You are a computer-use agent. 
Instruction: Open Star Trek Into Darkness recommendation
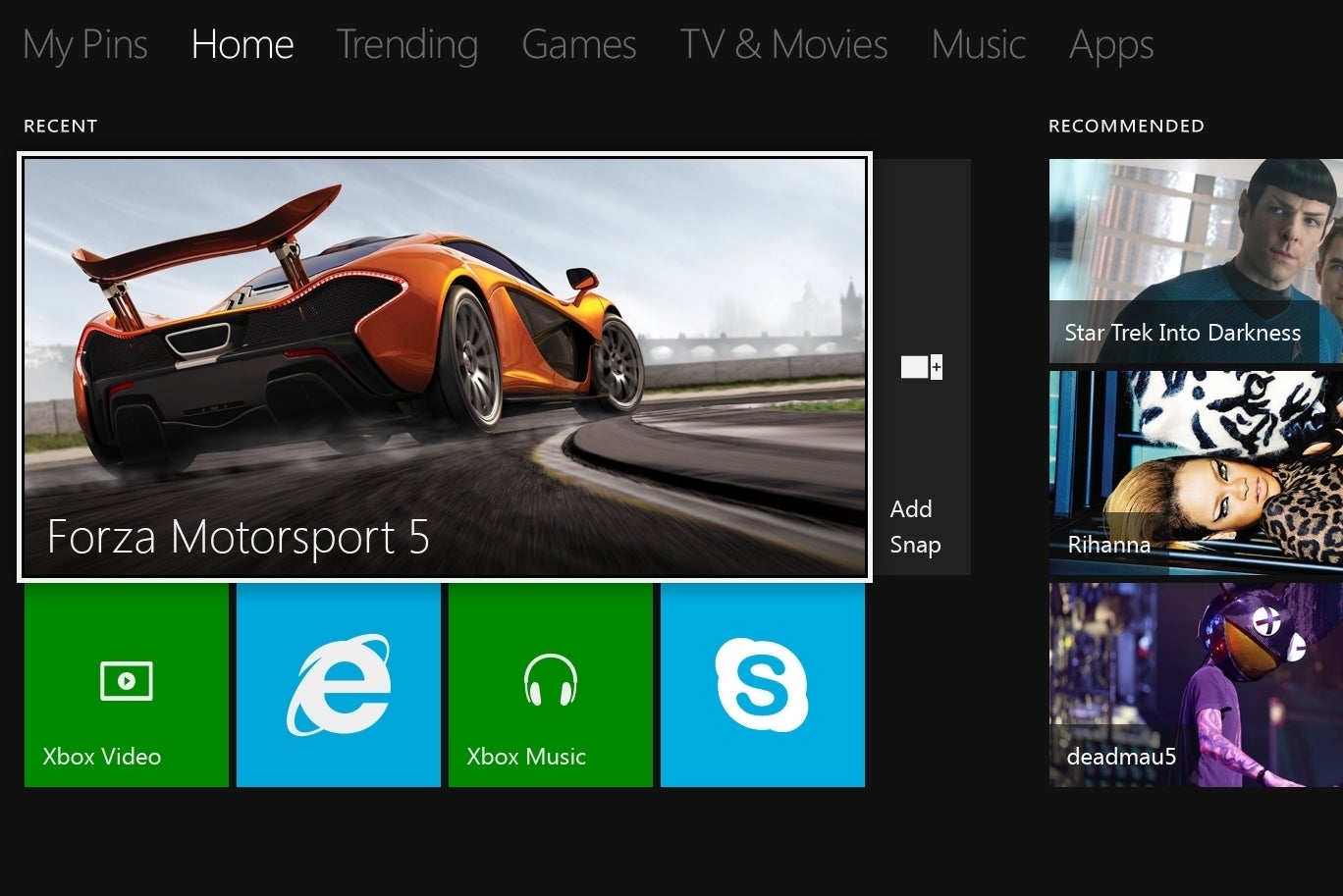tap(1196, 261)
